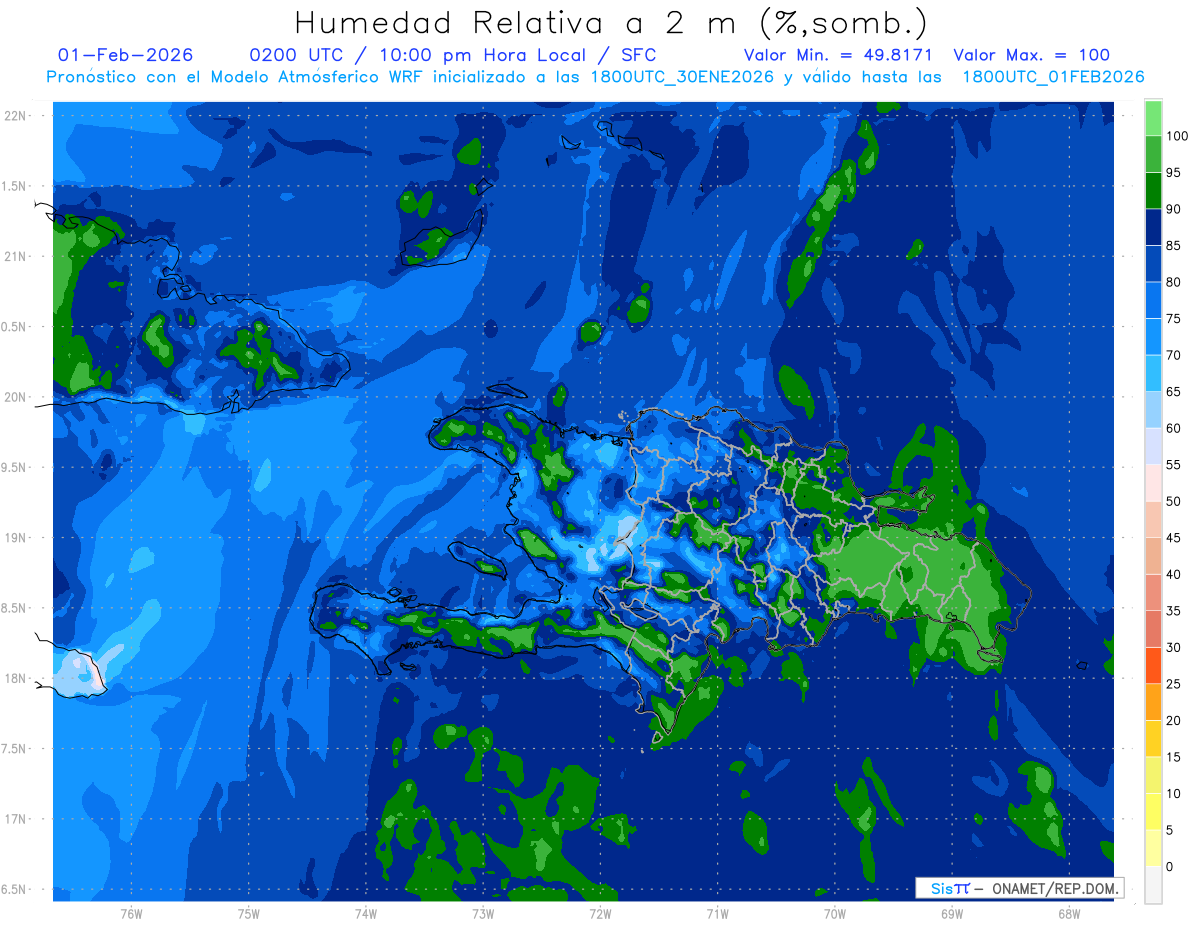Click the latitude label "8.5N"
1200x927 pixels.
point(15,608)
